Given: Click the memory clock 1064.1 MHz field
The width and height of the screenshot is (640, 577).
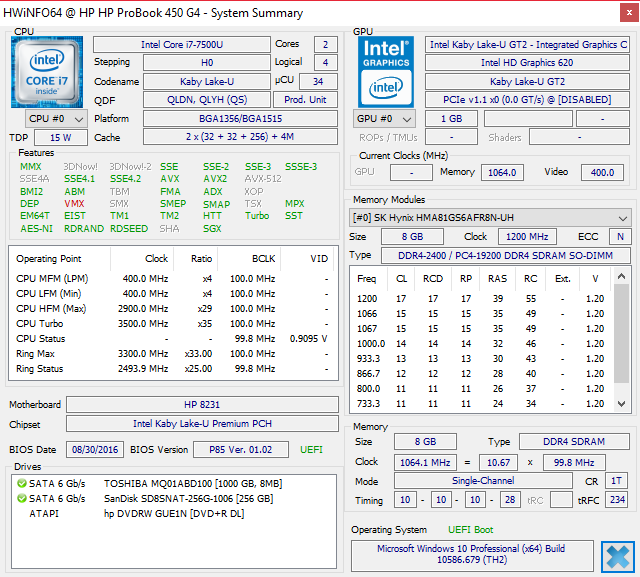Looking at the screenshot, I should coord(425,462).
